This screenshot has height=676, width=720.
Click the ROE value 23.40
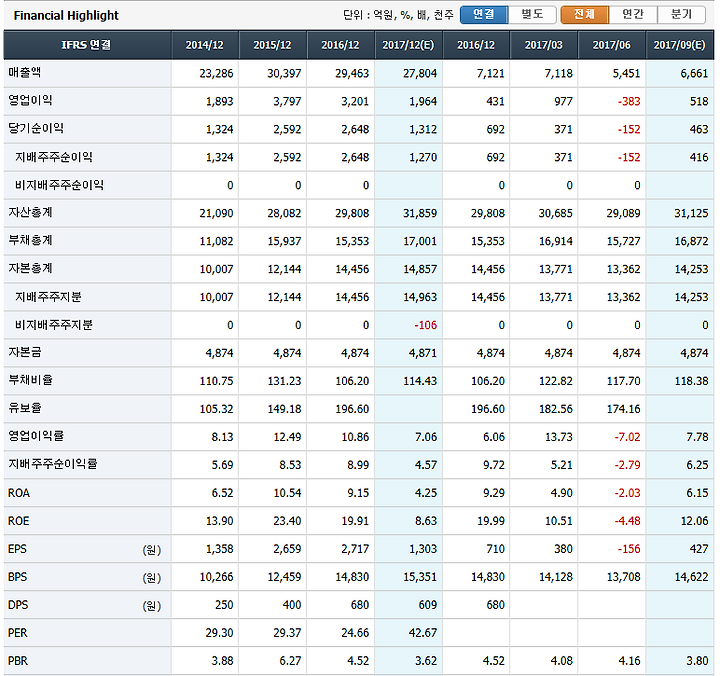click(287, 521)
